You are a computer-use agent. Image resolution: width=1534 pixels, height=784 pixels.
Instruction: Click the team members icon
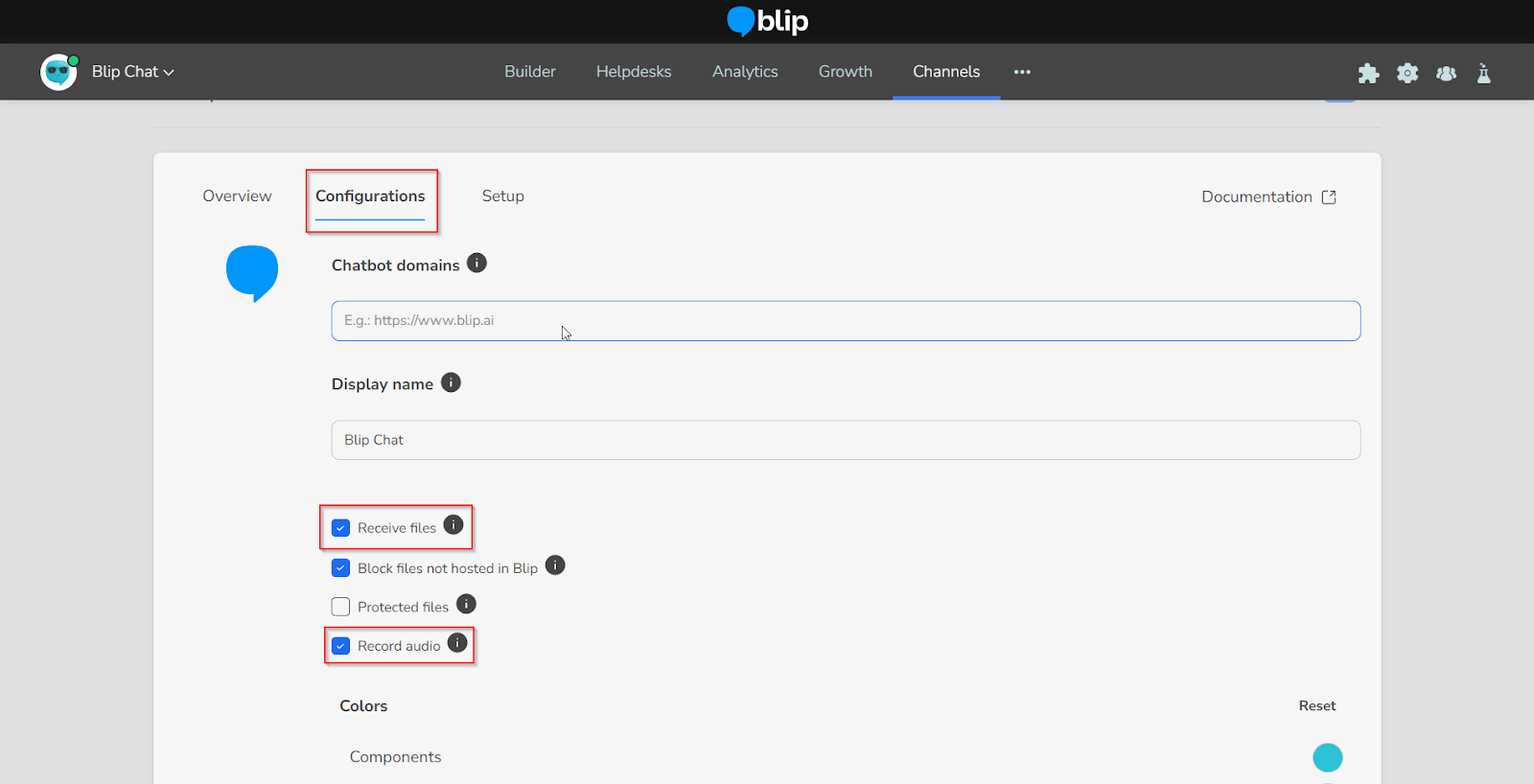(x=1446, y=73)
